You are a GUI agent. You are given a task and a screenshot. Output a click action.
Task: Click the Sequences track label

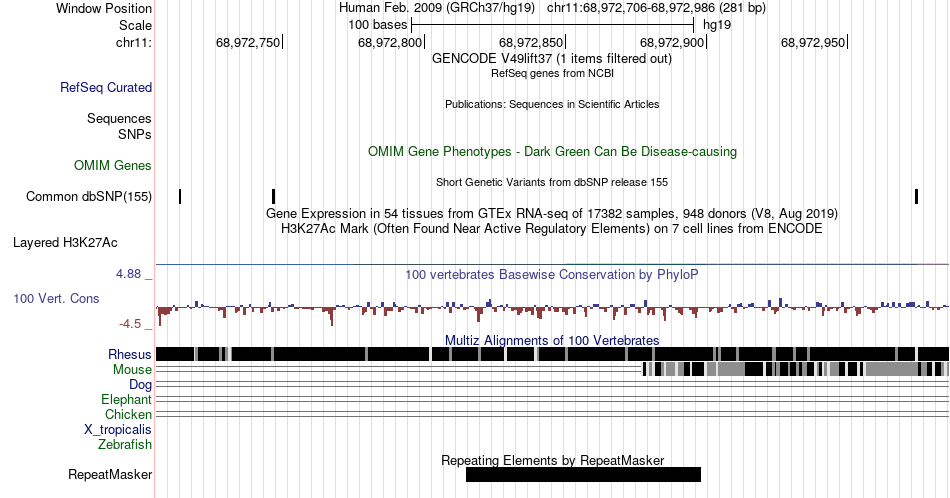[x=119, y=118]
